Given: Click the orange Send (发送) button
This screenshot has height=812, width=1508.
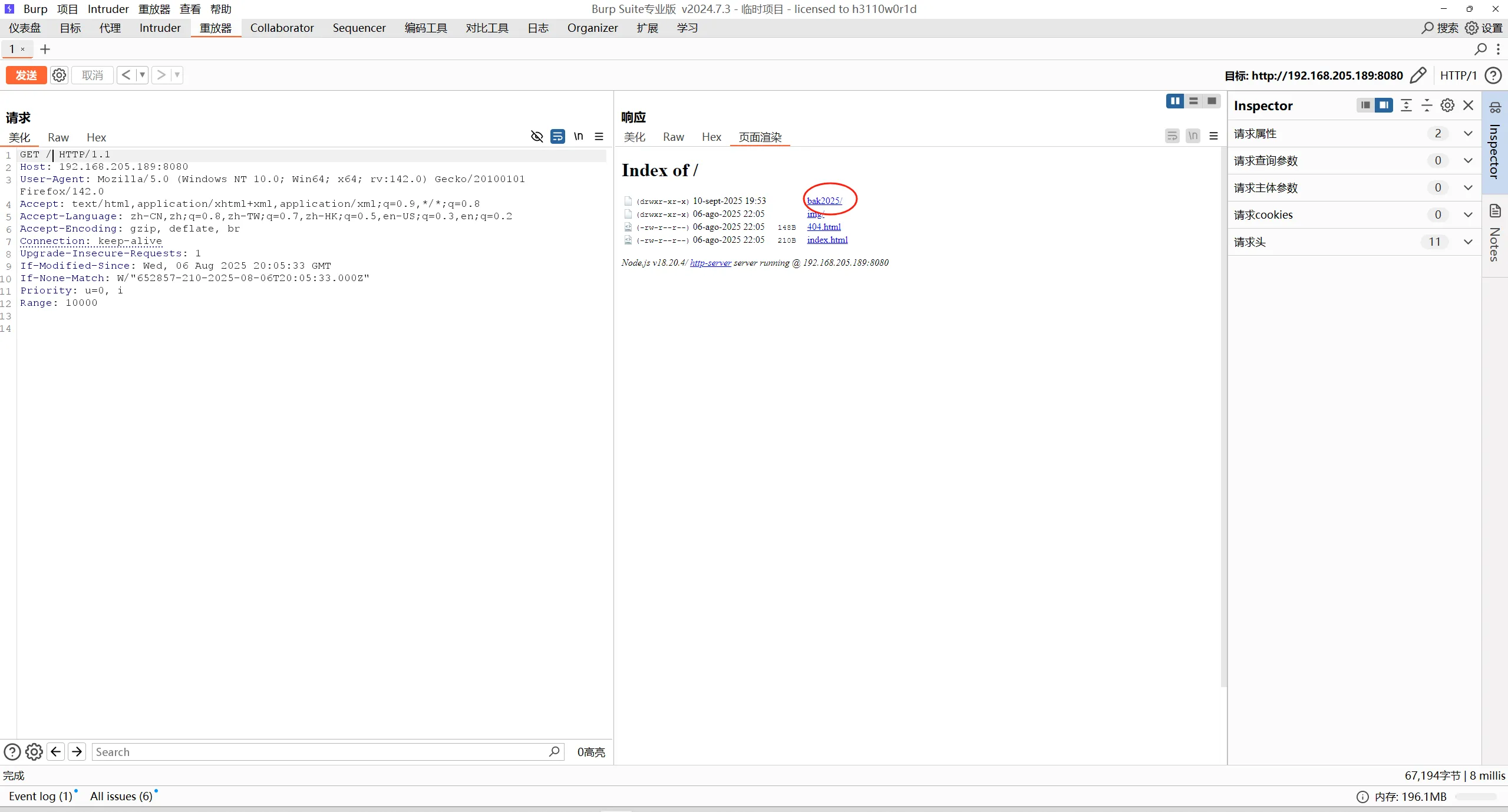Looking at the screenshot, I should coord(26,75).
